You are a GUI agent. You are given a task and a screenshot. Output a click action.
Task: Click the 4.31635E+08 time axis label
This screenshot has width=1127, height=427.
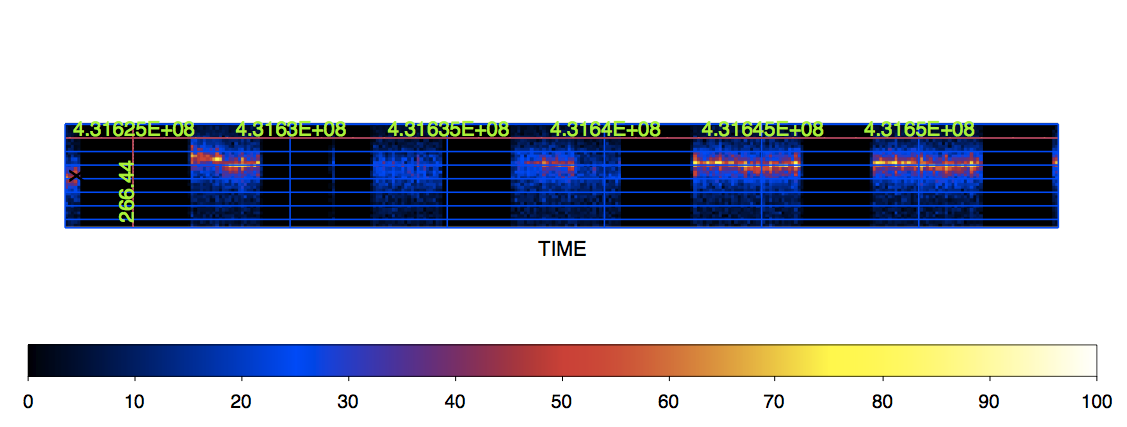(448, 129)
